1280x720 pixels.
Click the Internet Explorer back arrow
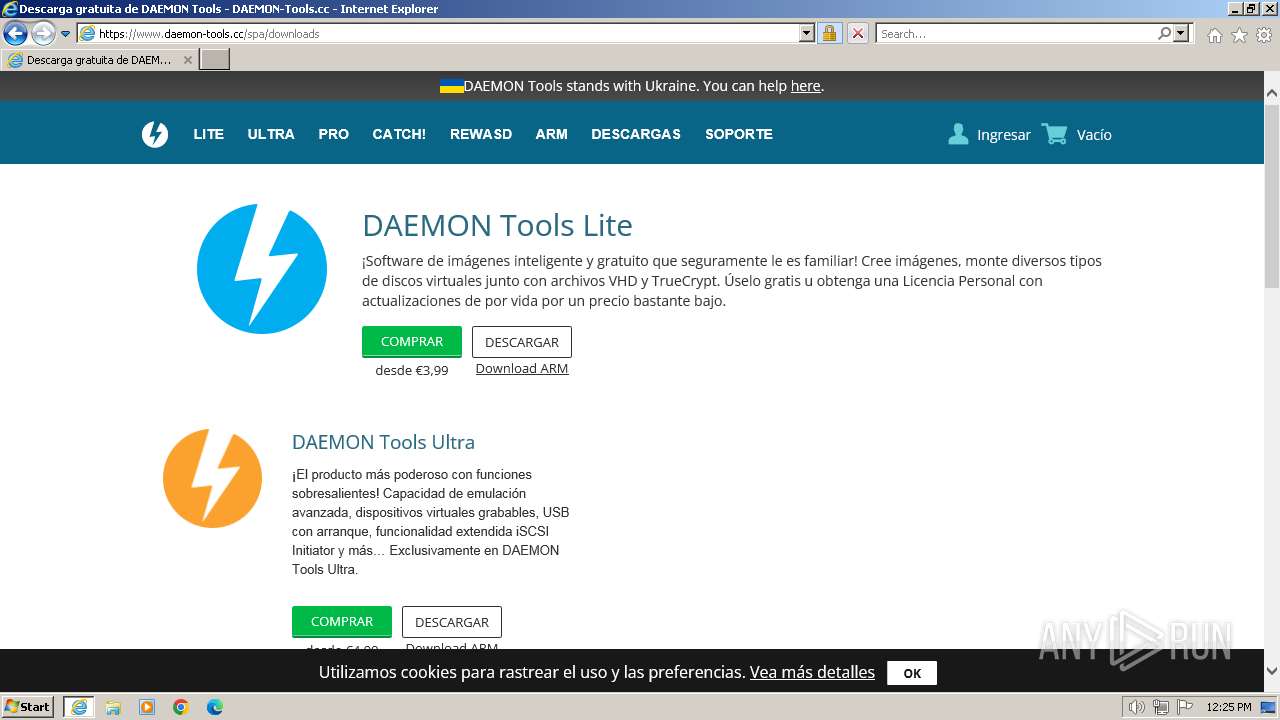15,33
